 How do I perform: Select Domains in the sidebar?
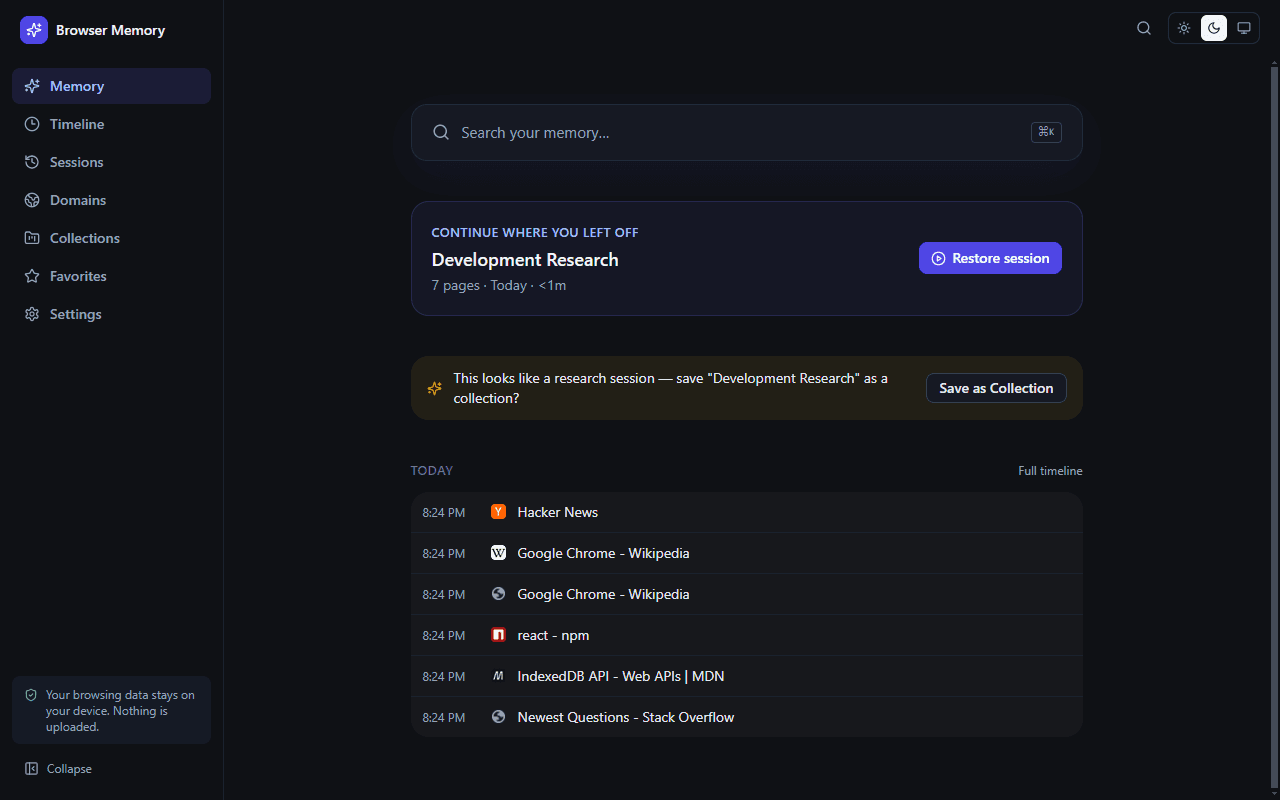111,200
